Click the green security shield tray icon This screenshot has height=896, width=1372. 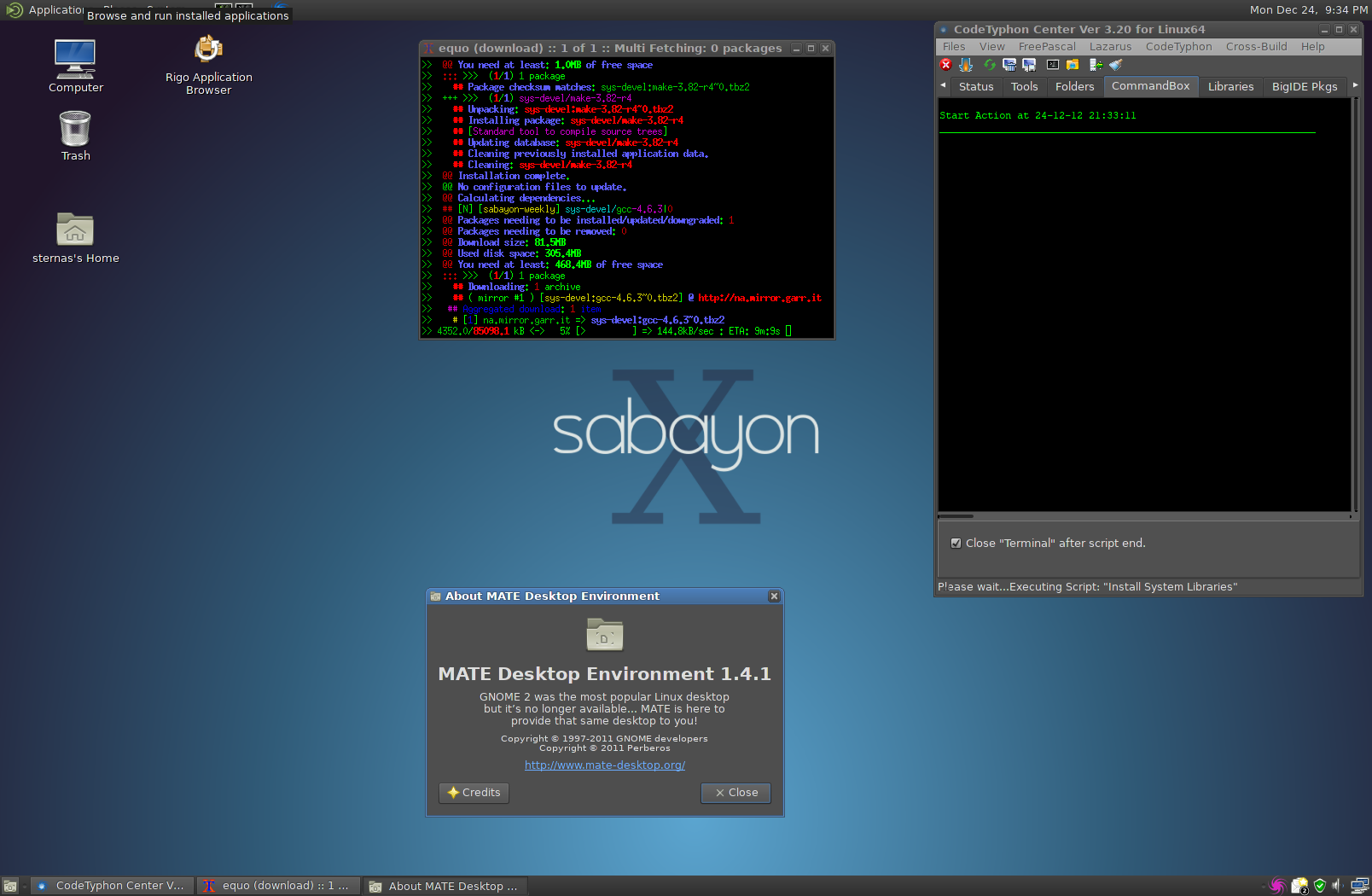click(1320, 886)
